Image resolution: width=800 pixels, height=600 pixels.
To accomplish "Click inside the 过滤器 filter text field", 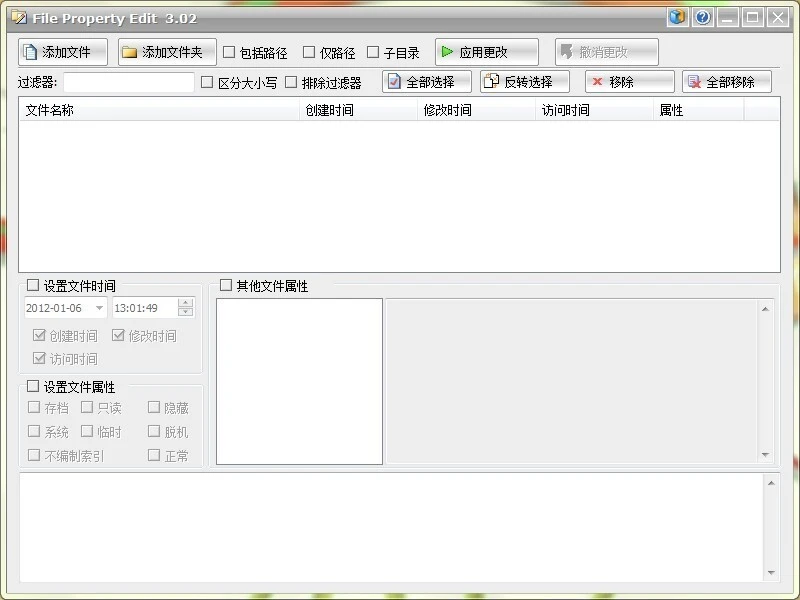I will (129, 82).
